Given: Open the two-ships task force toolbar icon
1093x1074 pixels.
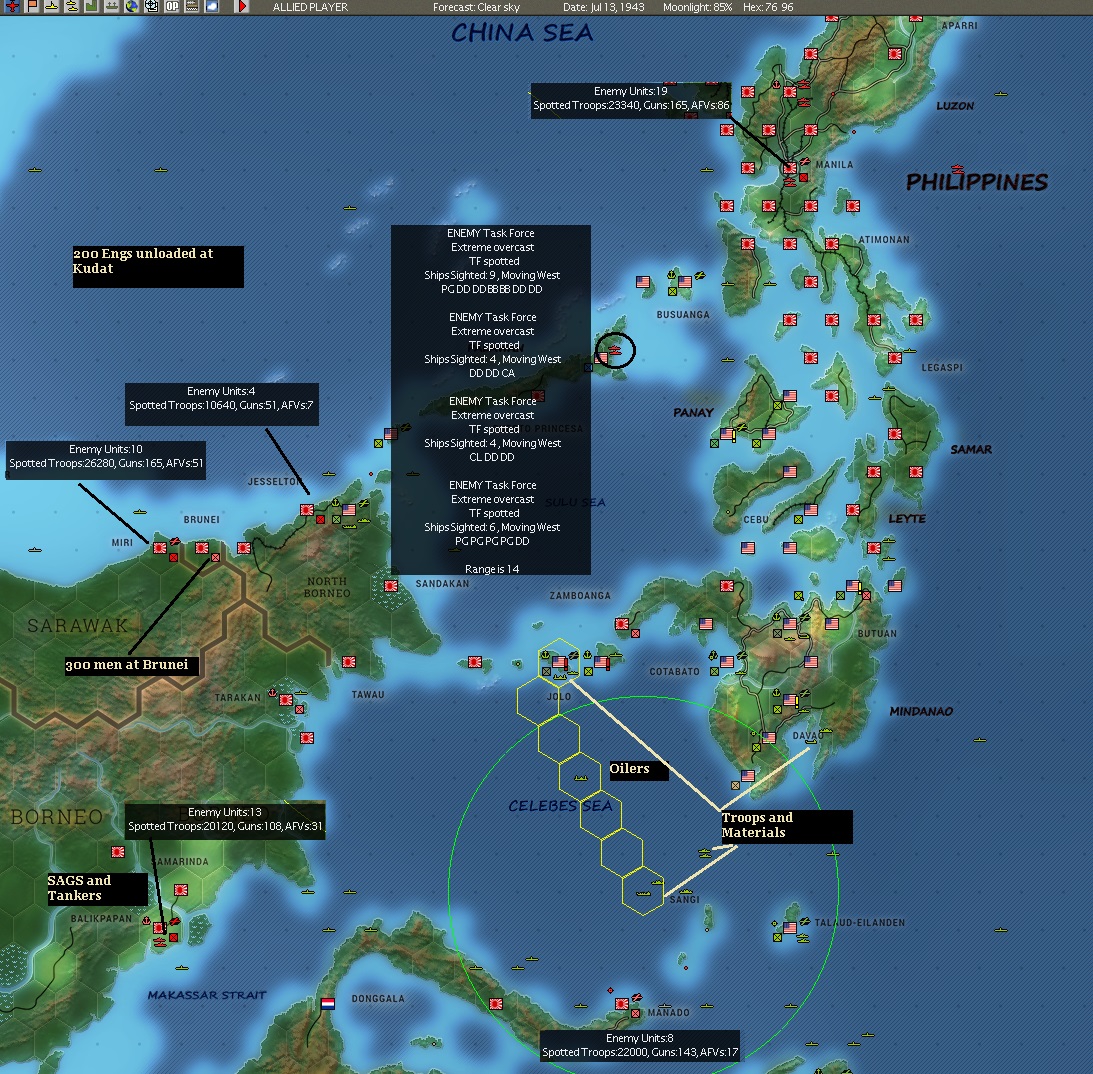Looking at the screenshot, I should (72, 6).
